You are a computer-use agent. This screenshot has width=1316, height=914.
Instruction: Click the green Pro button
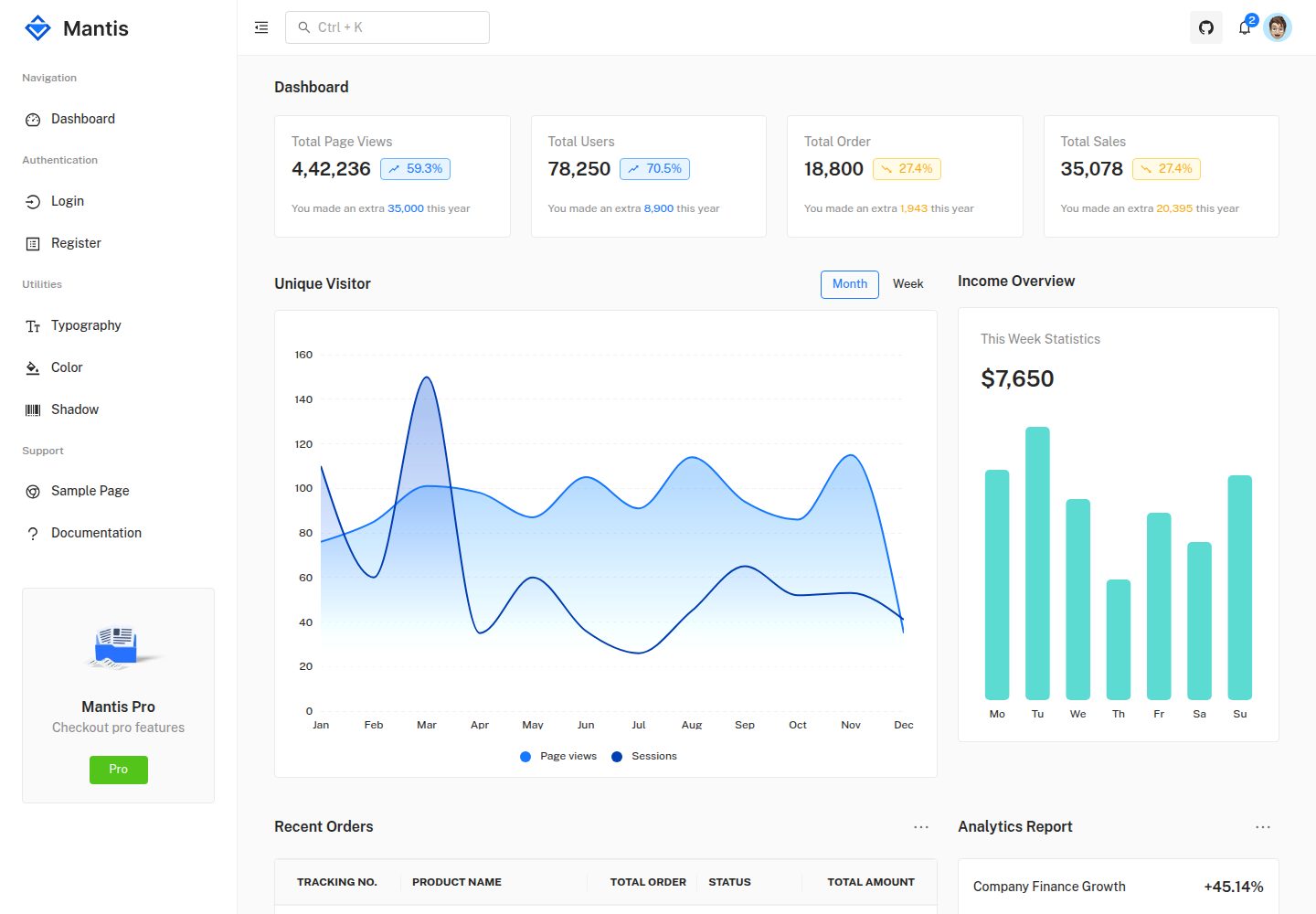(x=119, y=770)
